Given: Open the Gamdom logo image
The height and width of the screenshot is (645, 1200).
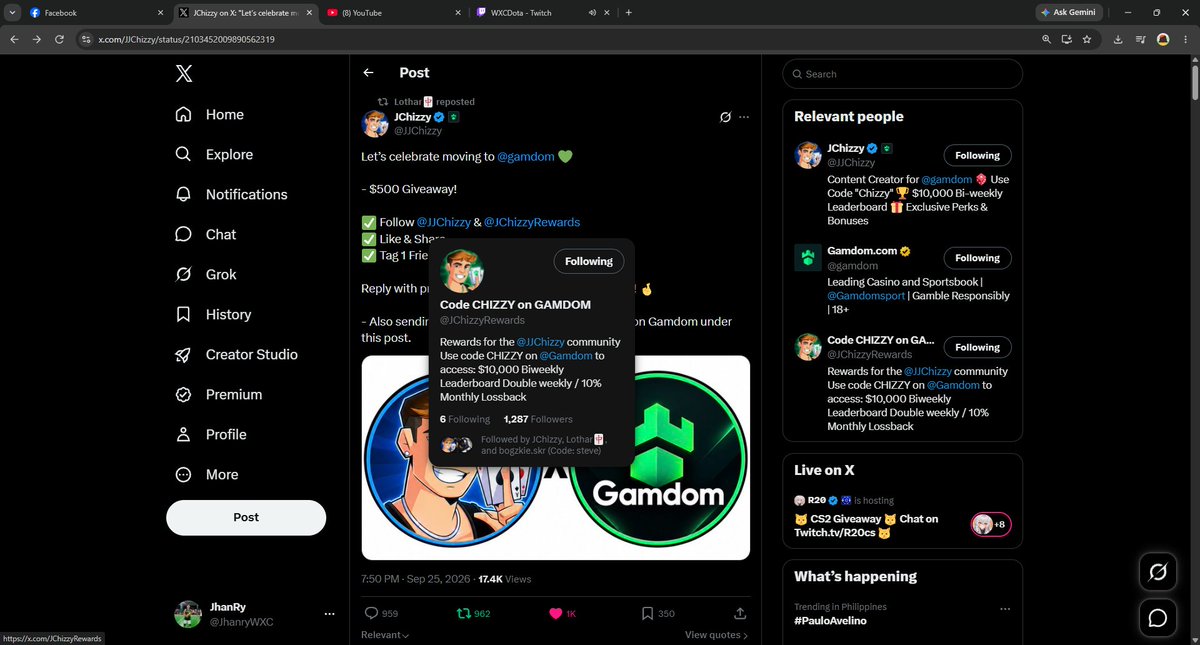Looking at the screenshot, I should (x=659, y=457).
